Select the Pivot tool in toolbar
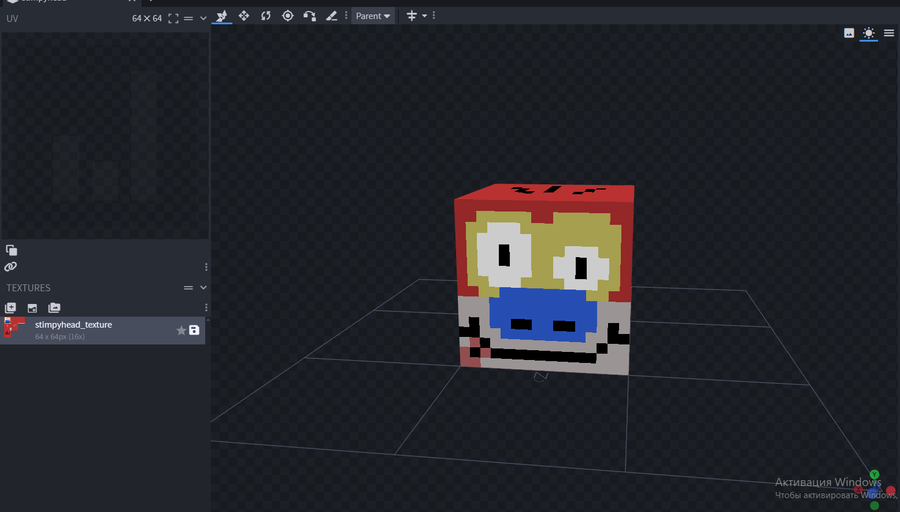The image size is (900, 512). (x=288, y=15)
